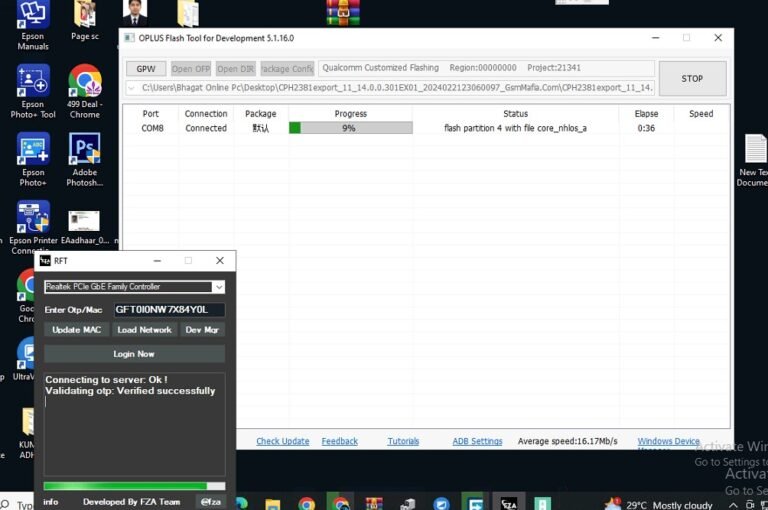This screenshot has width=768, height=510.
Task: Open Windows Device Manager link
Action: coord(668,442)
